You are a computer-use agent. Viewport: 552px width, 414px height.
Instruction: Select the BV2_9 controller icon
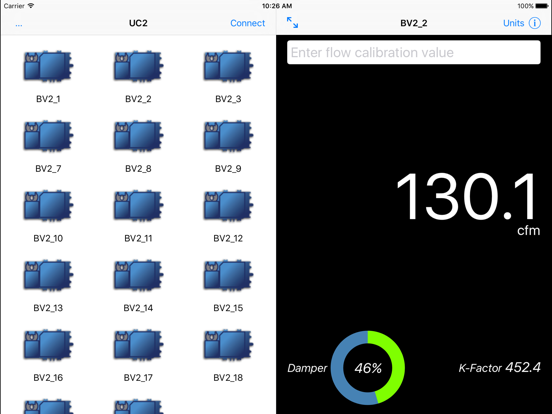(x=228, y=136)
